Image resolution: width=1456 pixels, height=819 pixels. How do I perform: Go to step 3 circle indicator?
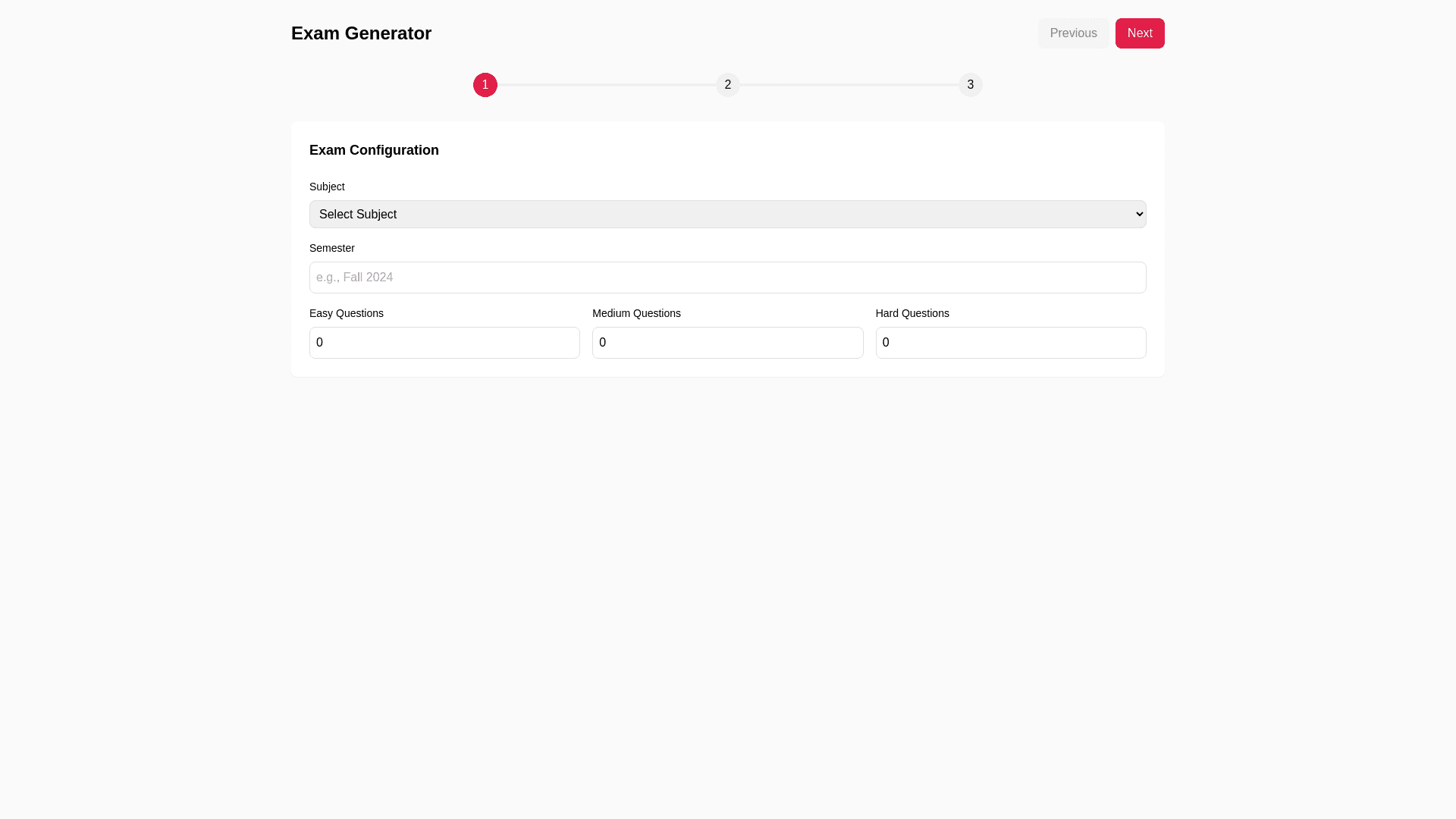(x=970, y=85)
